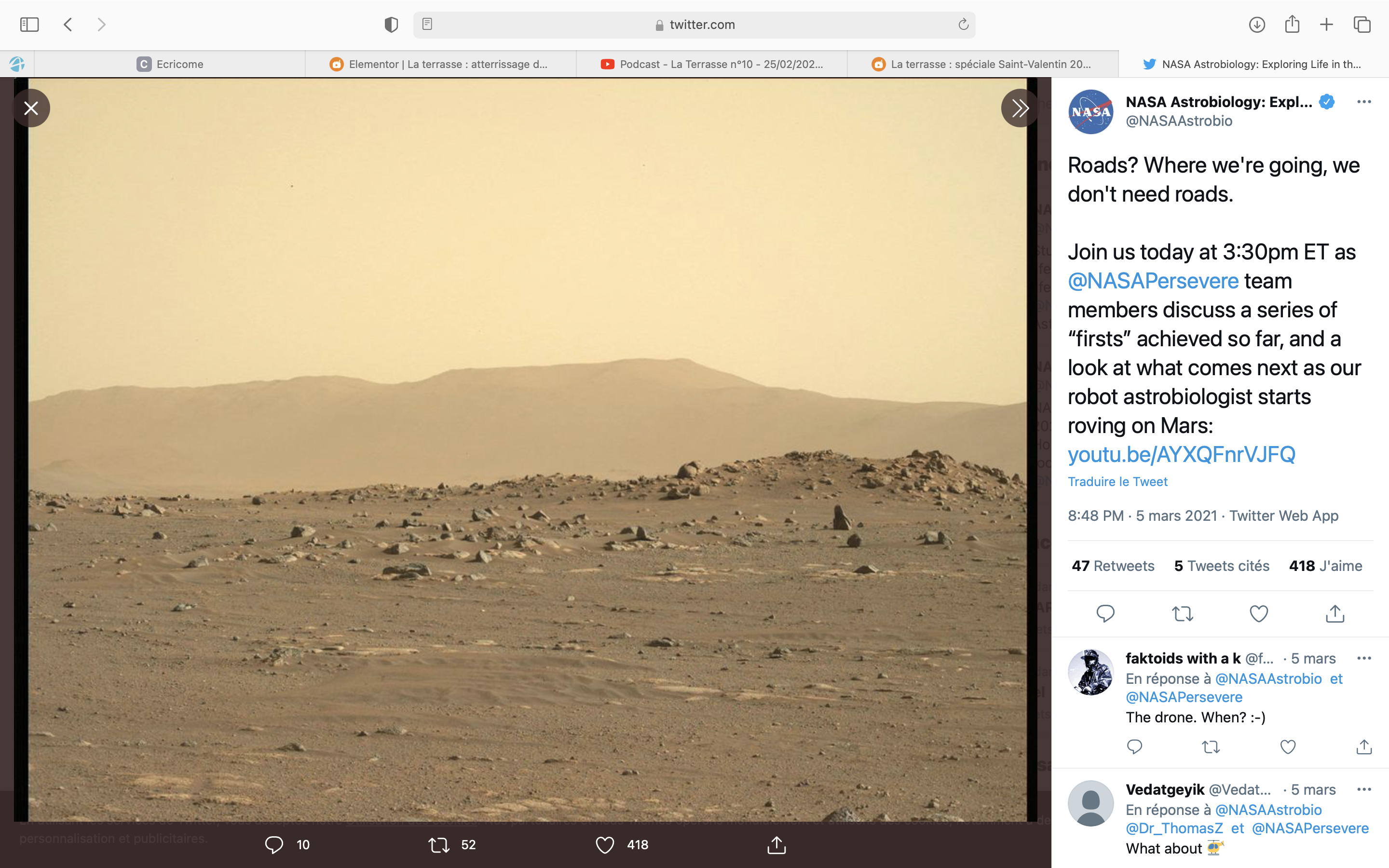The width and height of the screenshot is (1389, 868).
Task: Open a new tab with plus icon
Action: pos(1326,25)
